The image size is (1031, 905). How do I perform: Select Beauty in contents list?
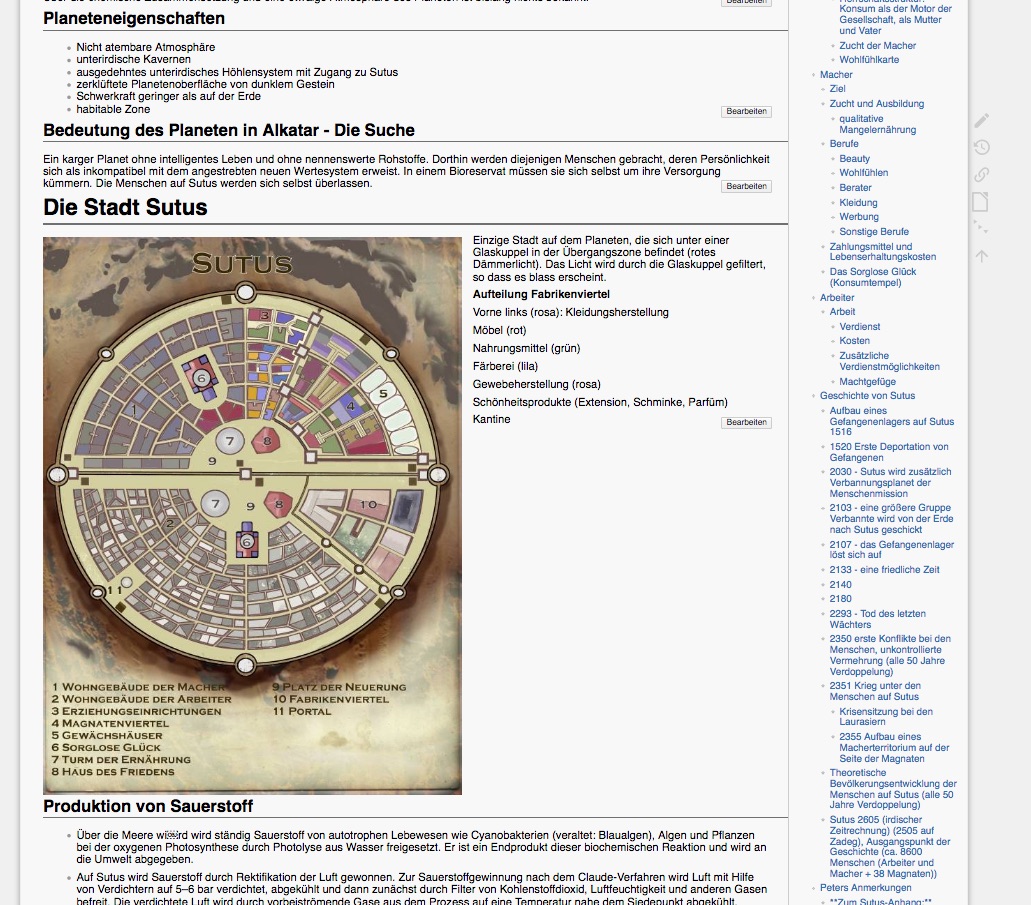click(854, 159)
